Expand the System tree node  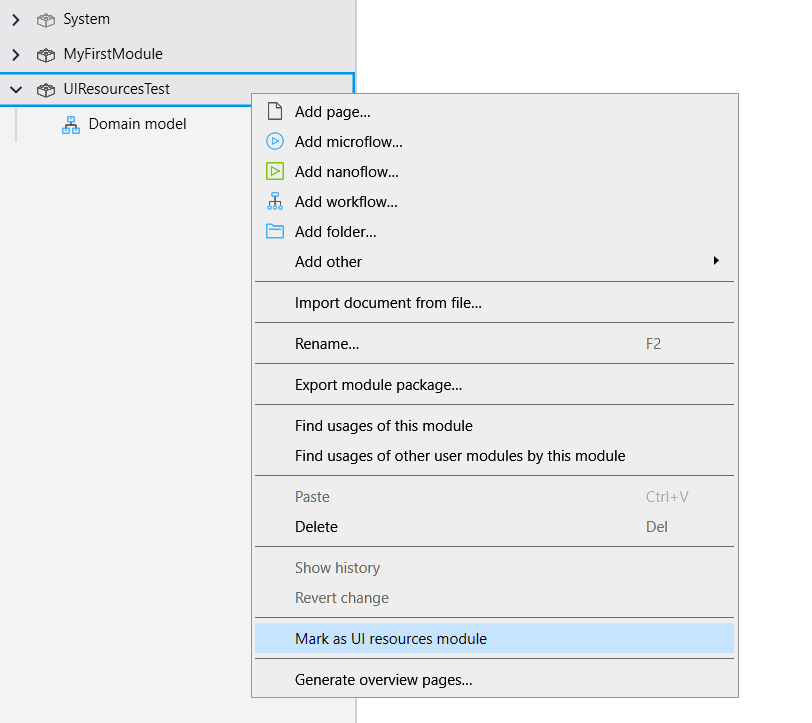(x=15, y=18)
